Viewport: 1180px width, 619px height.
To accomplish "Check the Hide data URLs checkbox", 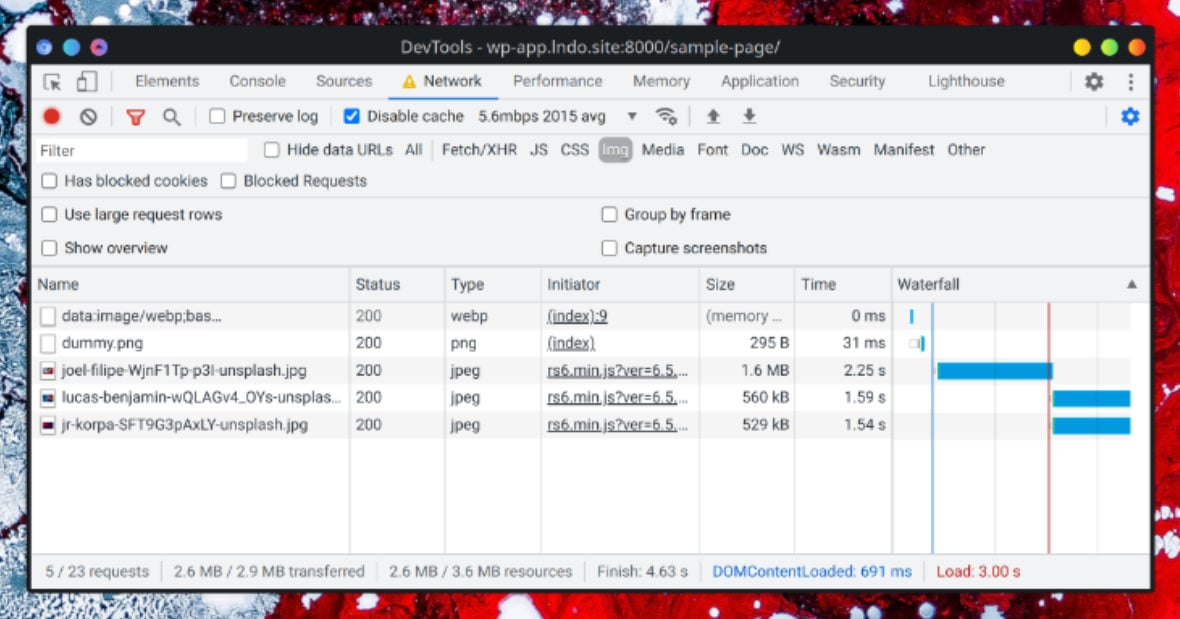I will point(272,150).
